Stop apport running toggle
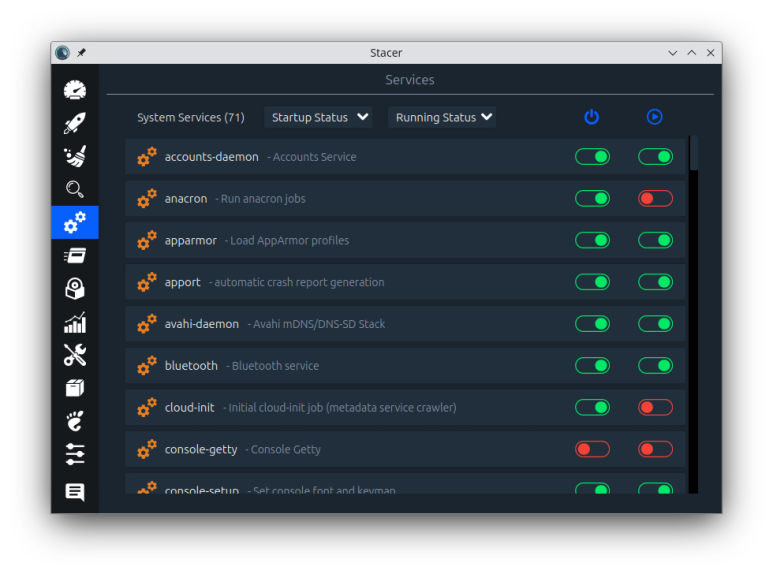Viewport: 773px width, 574px height. click(655, 282)
